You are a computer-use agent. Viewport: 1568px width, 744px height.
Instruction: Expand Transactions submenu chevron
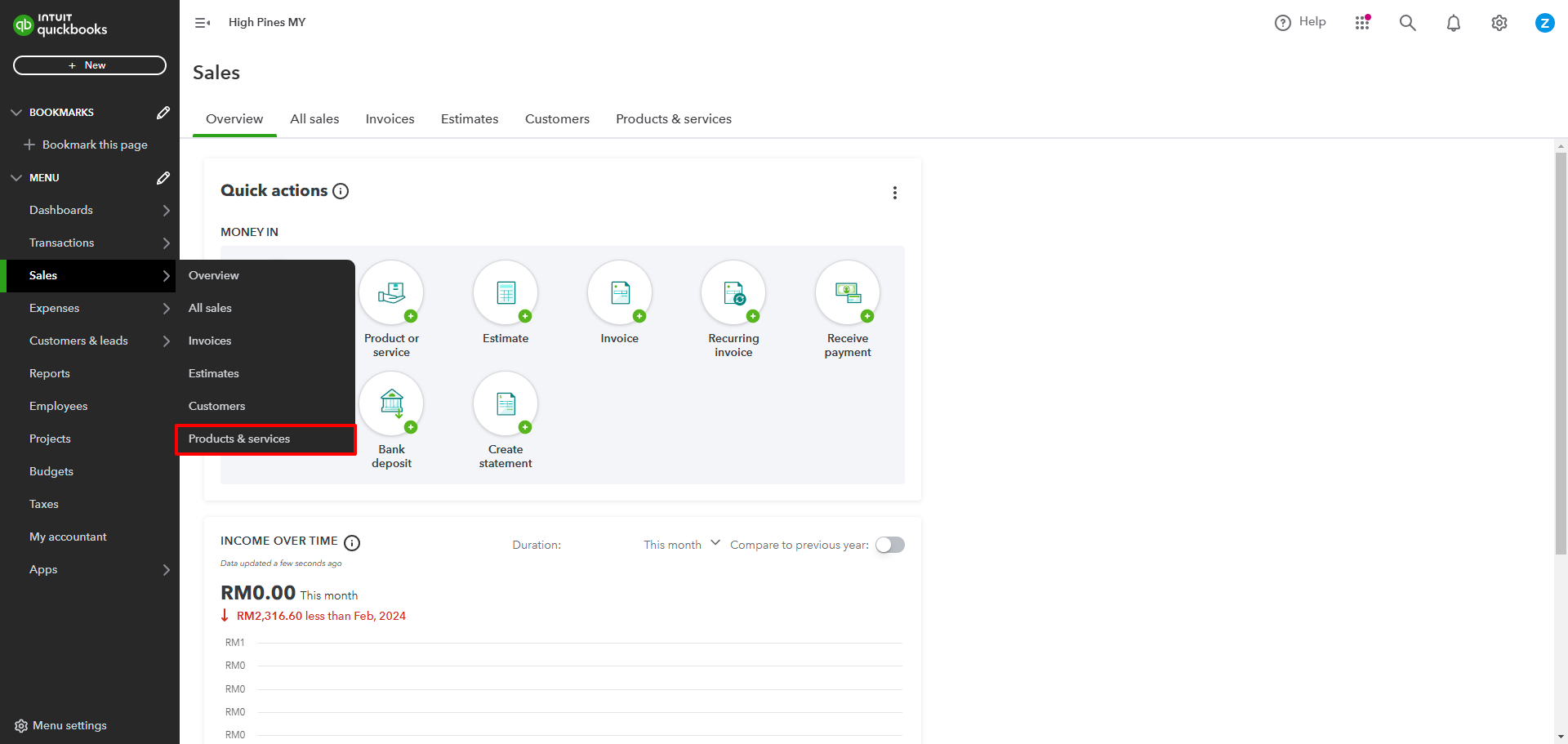[166, 243]
